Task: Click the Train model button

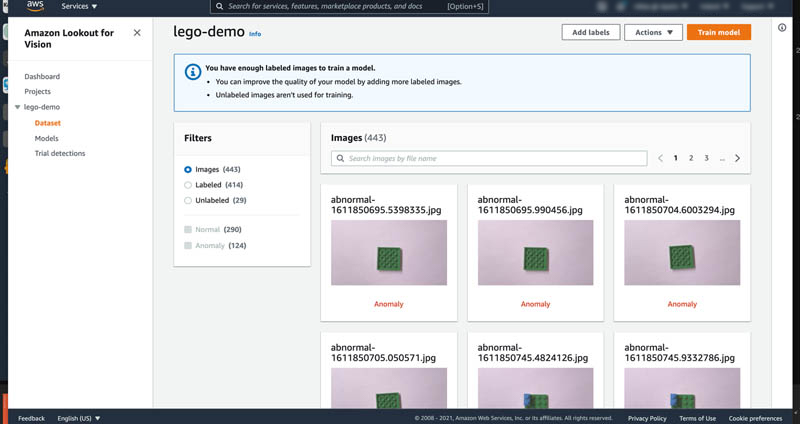Action: click(x=718, y=32)
